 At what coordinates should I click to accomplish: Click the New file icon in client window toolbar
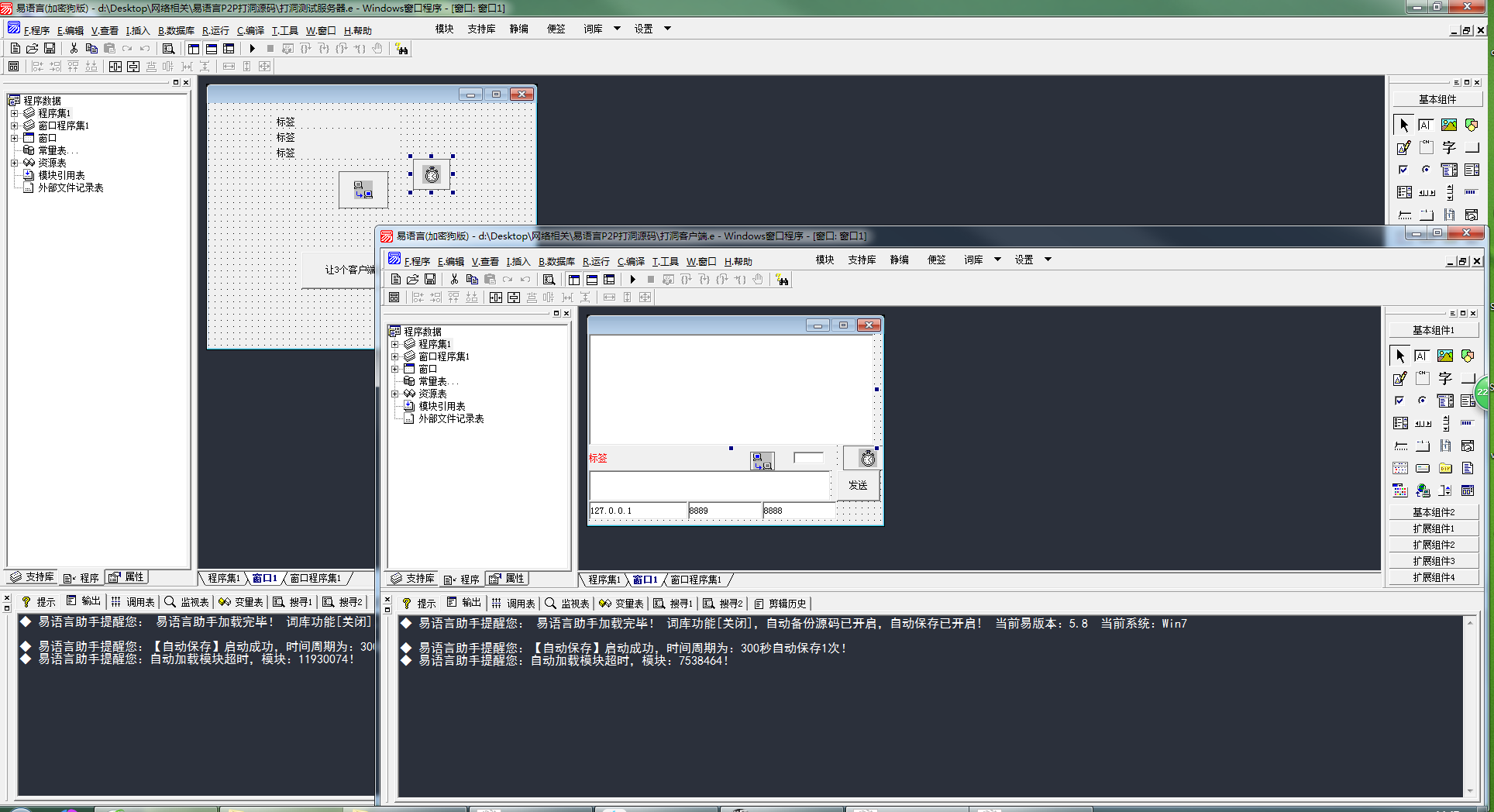[396, 280]
